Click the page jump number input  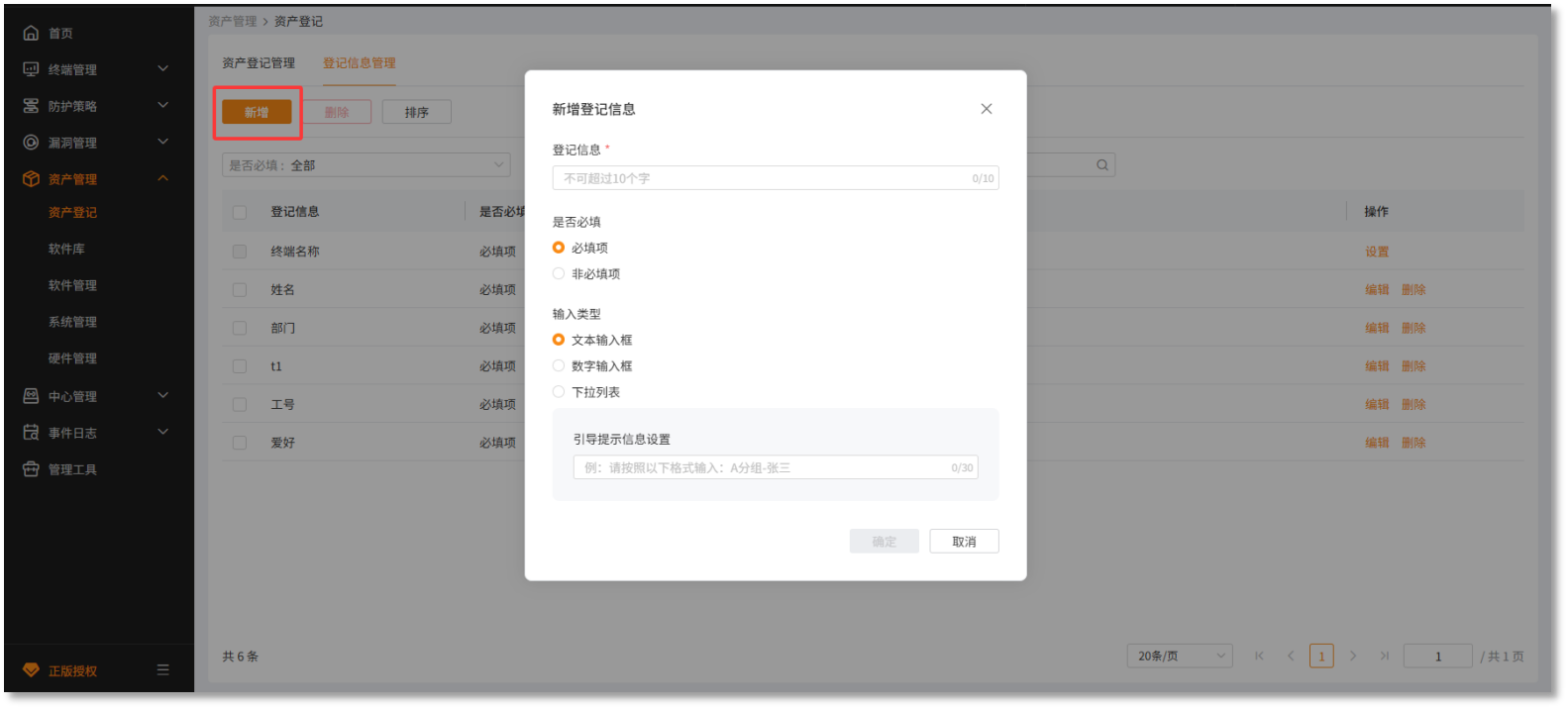1438,656
